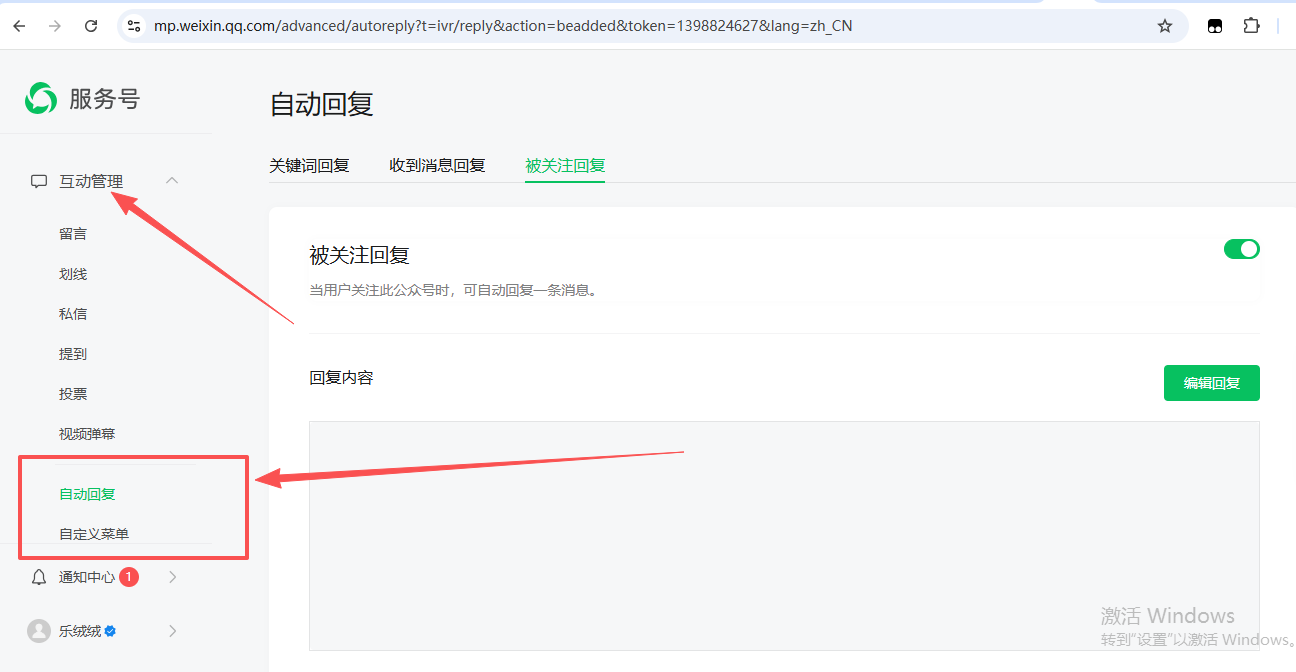The height and width of the screenshot is (672, 1296).
Task: Open 自定义菜单 in the sidebar
Action: tap(94, 534)
